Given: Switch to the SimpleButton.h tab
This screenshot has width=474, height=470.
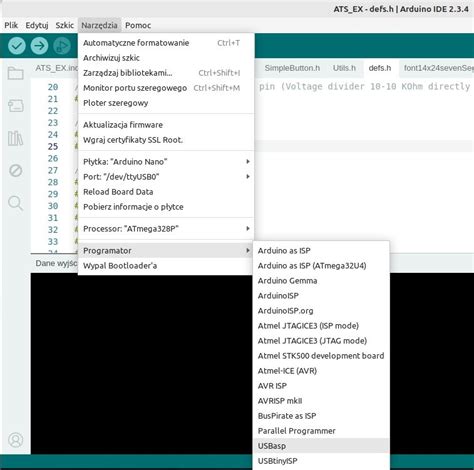Looking at the screenshot, I should pyautogui.click(x=292, y=68).
